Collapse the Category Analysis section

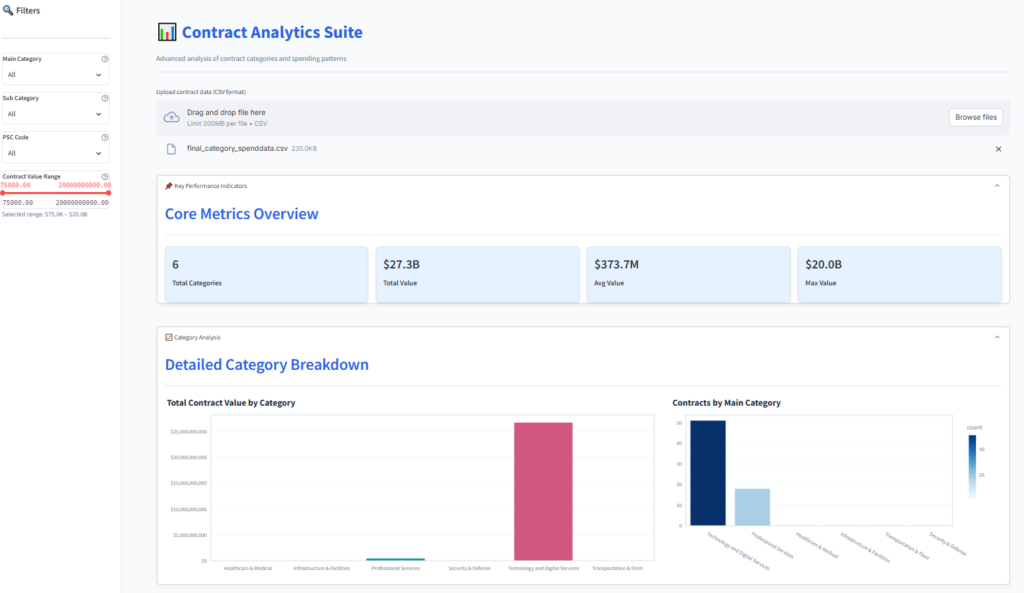[996, 337]
